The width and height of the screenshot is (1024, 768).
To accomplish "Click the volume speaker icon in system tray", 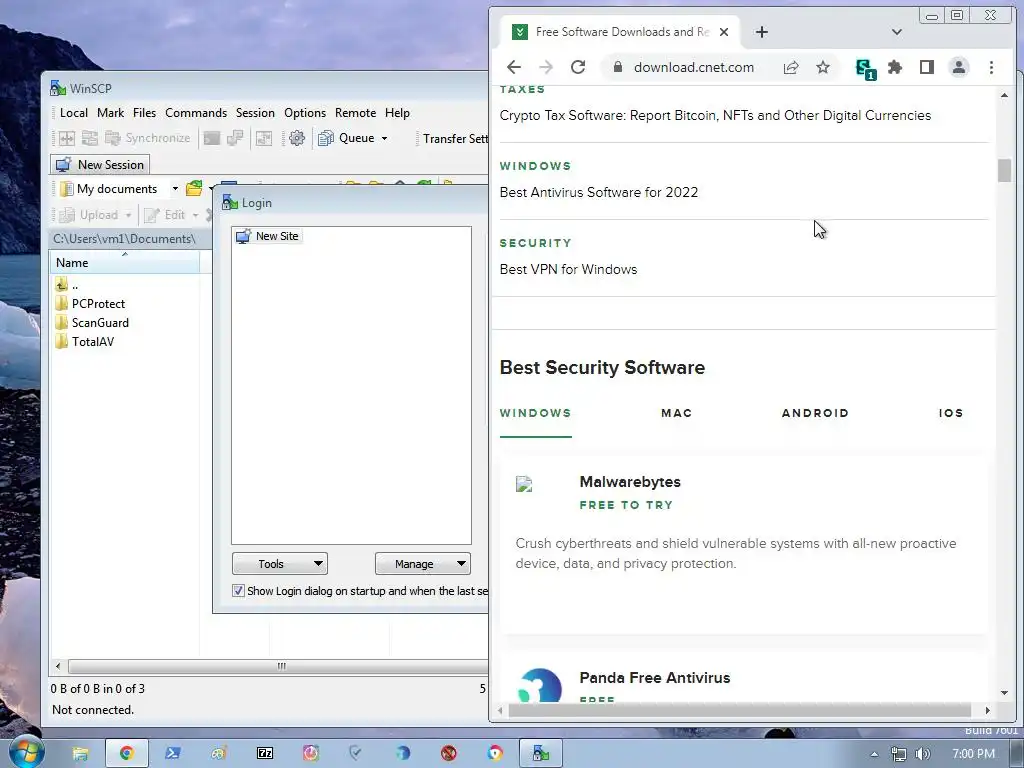I will (922, 754).
